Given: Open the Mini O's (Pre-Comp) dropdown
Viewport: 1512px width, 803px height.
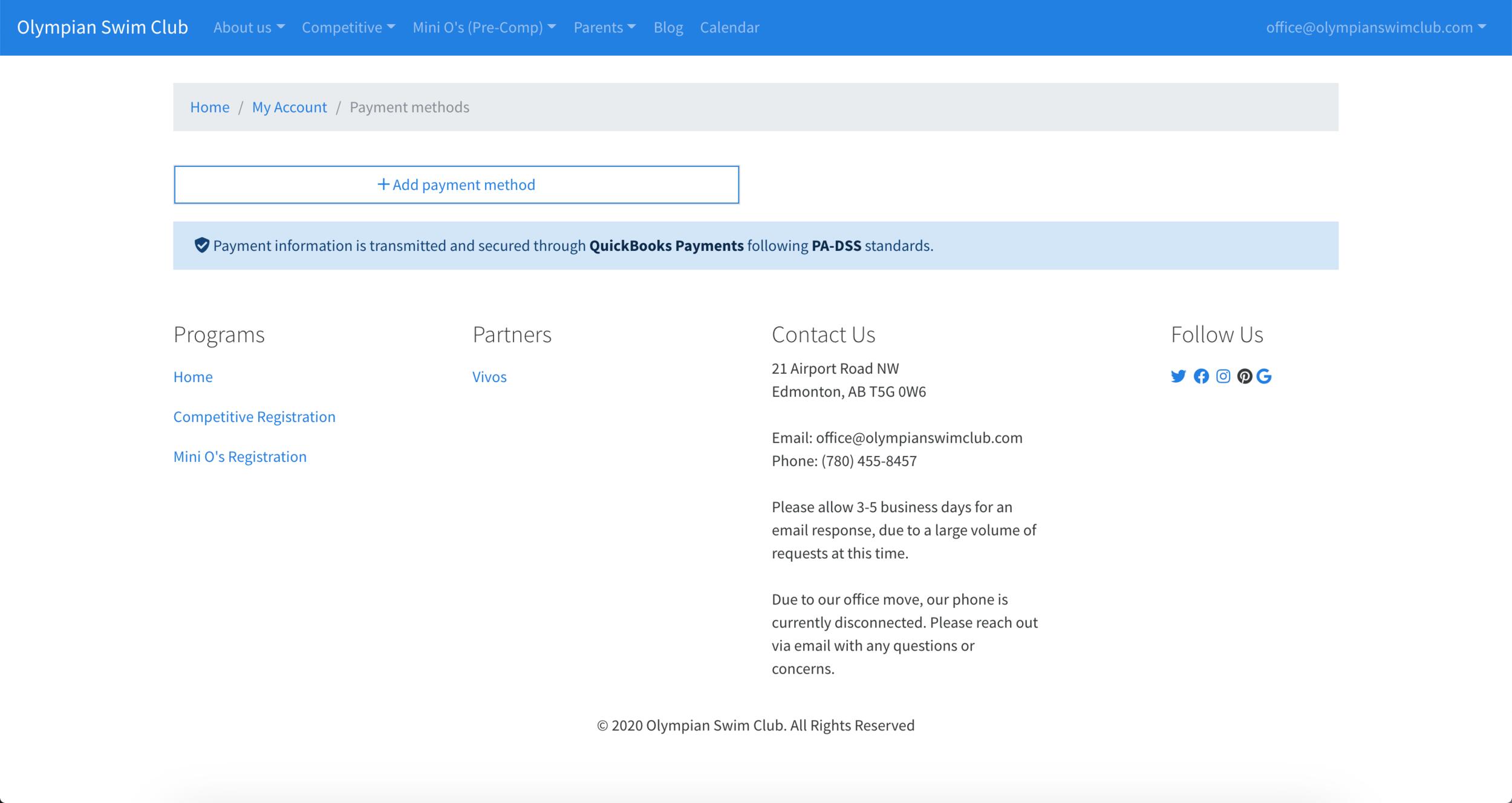Looking at the screenshot, I should click(484, 27).
